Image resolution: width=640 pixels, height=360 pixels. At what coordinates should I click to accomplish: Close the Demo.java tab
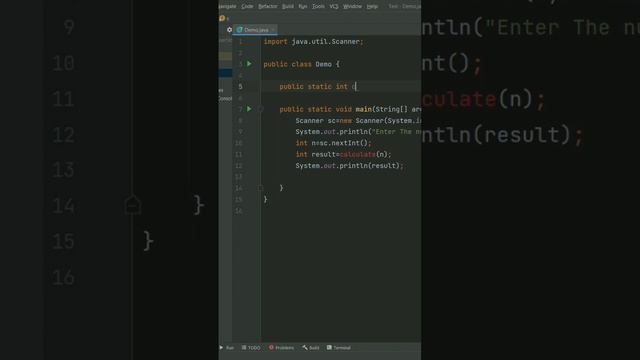click(x=273, y=30)
